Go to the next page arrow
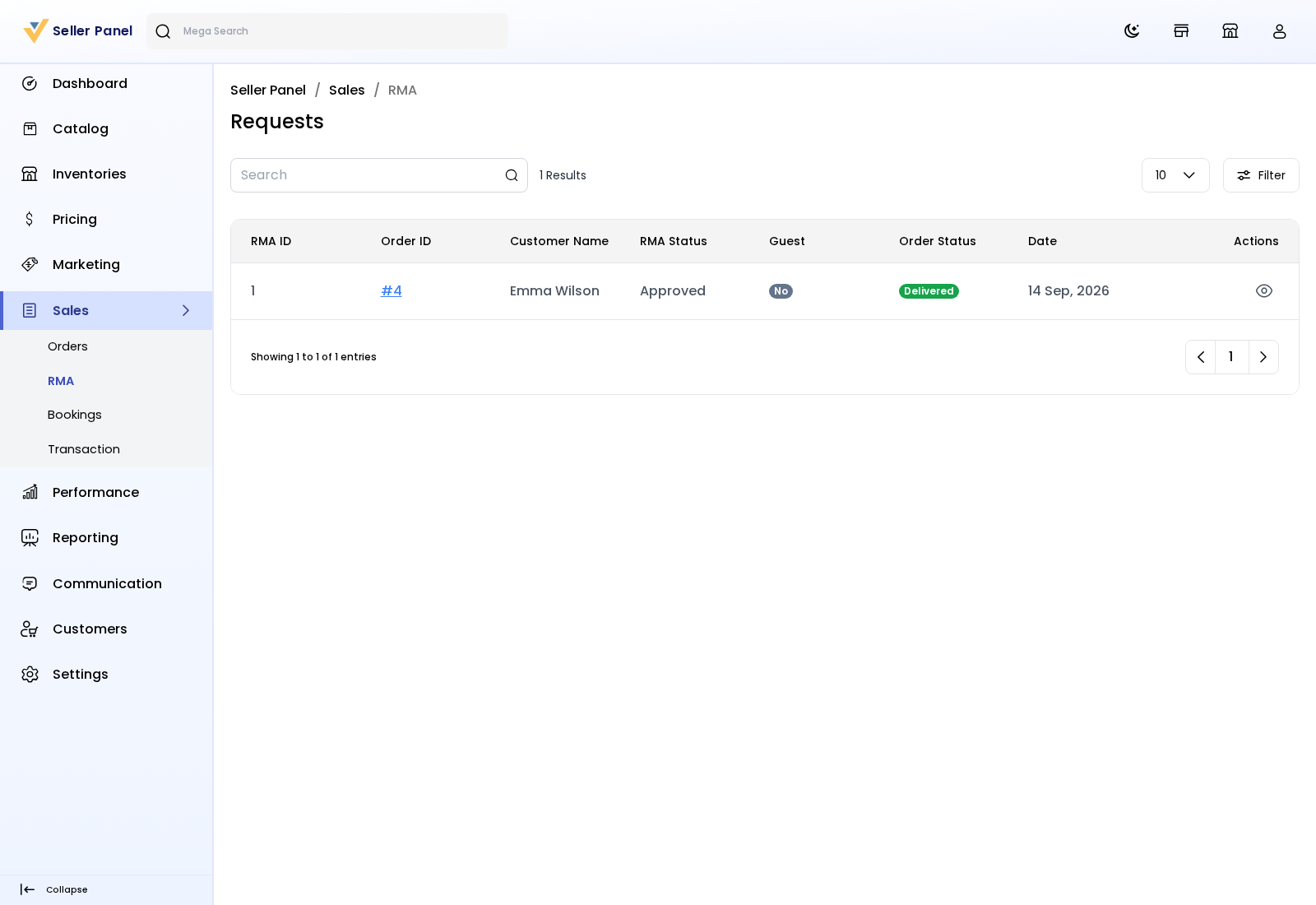 [x=1263, y=358]
